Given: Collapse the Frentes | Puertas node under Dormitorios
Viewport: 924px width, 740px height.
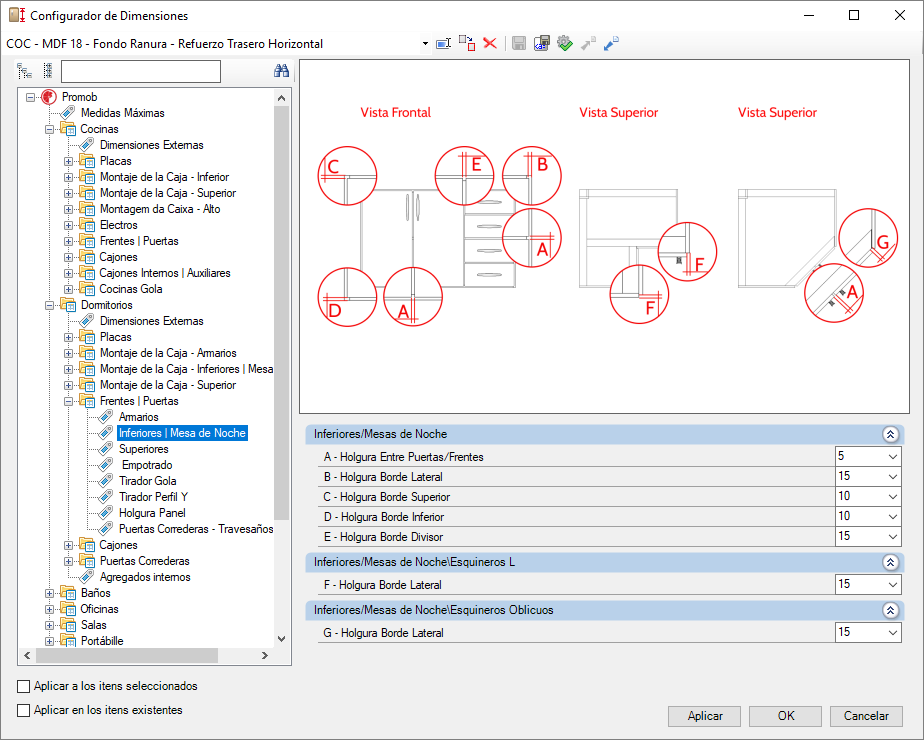Looking at the screenshot, I should (68, 401).
